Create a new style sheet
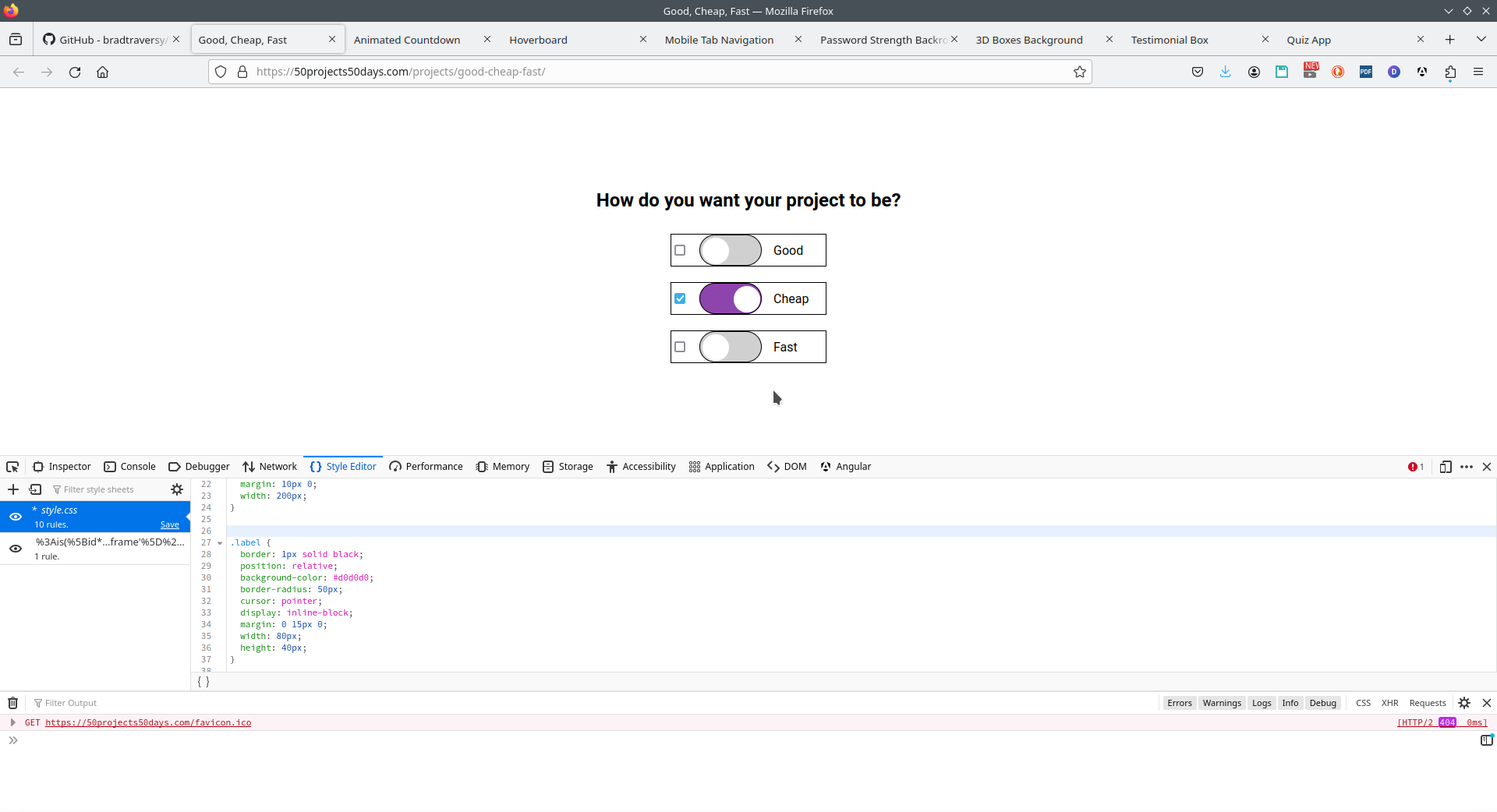The image size is (1497, 812). click(13, 489)
